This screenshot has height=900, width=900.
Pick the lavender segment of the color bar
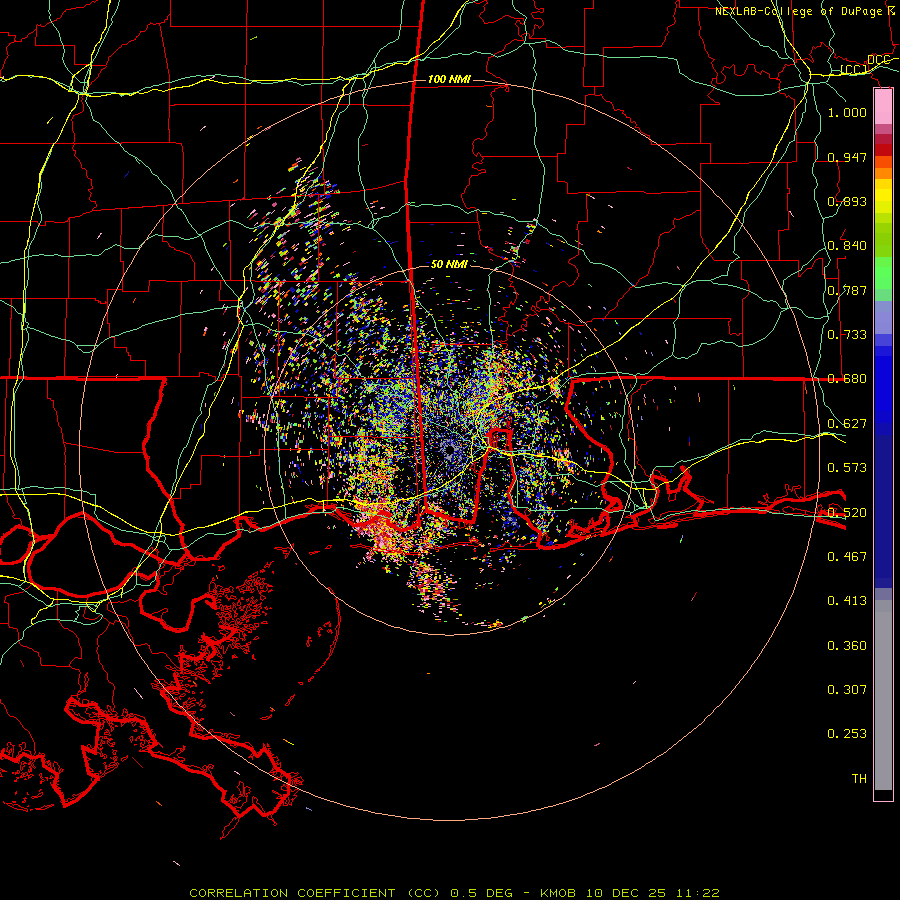883,317
